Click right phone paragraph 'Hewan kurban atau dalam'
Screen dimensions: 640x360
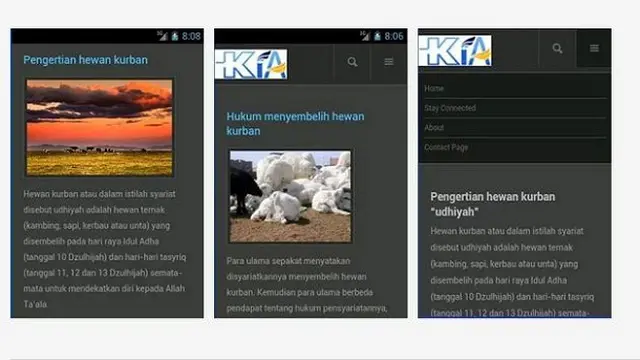(512, 272)
